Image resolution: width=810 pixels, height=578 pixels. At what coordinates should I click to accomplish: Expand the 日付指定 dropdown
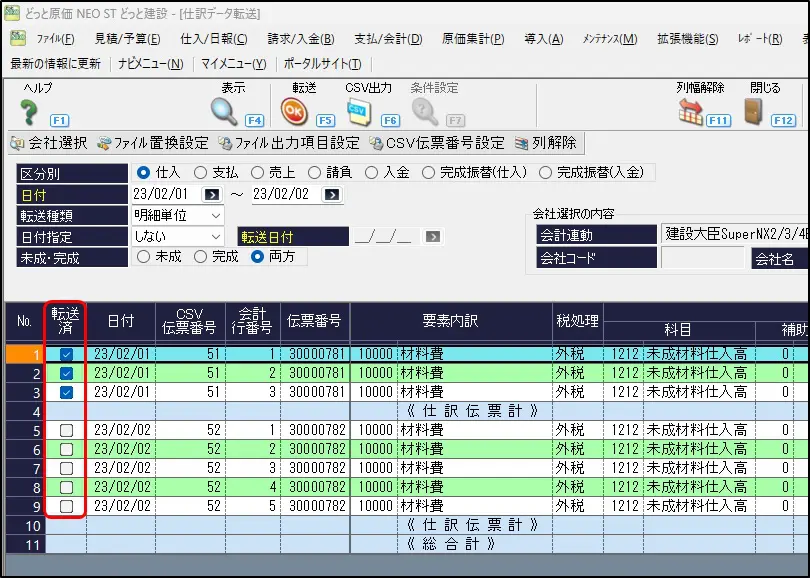[216, 236]
